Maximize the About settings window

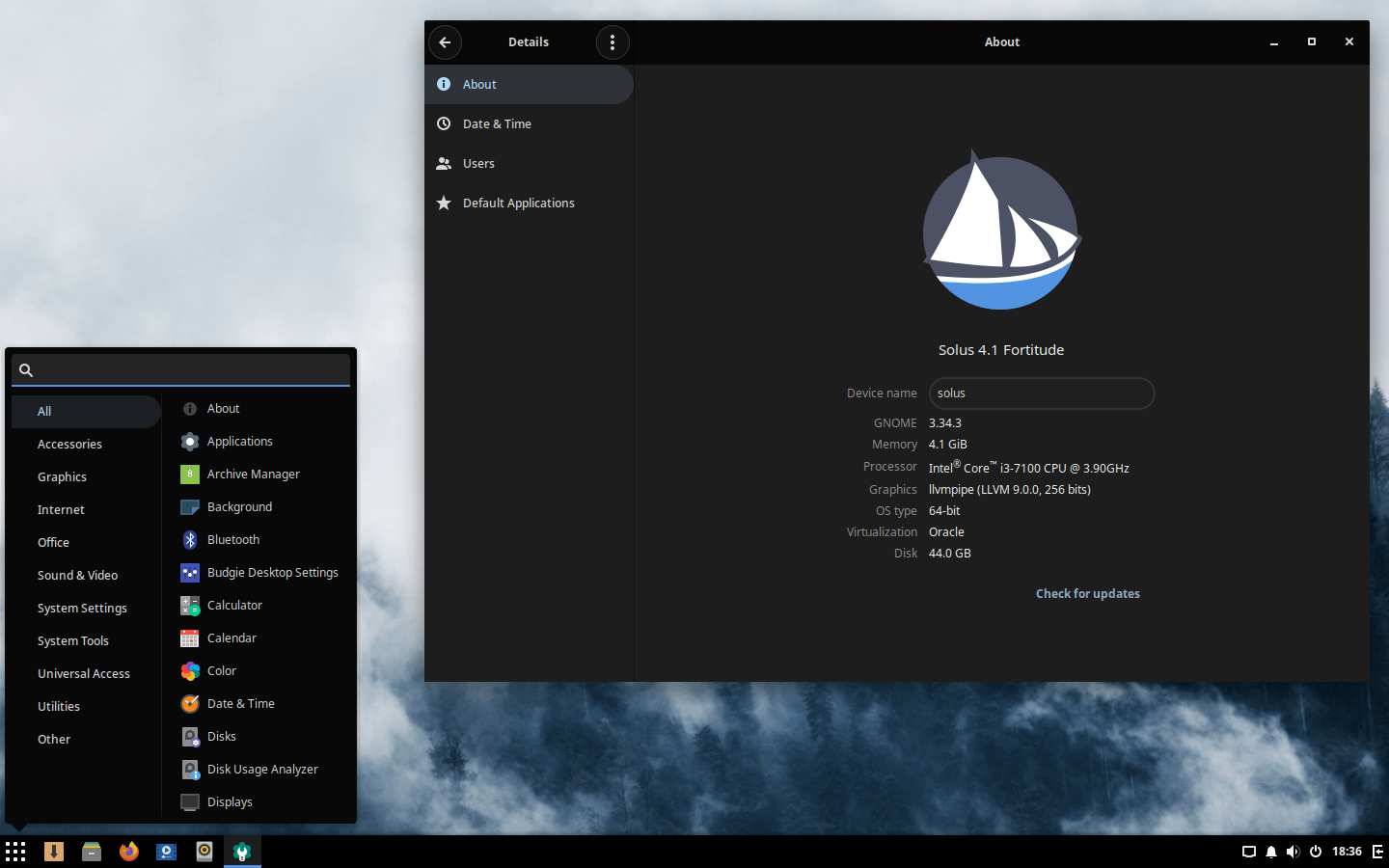[x=1312, y=42]
